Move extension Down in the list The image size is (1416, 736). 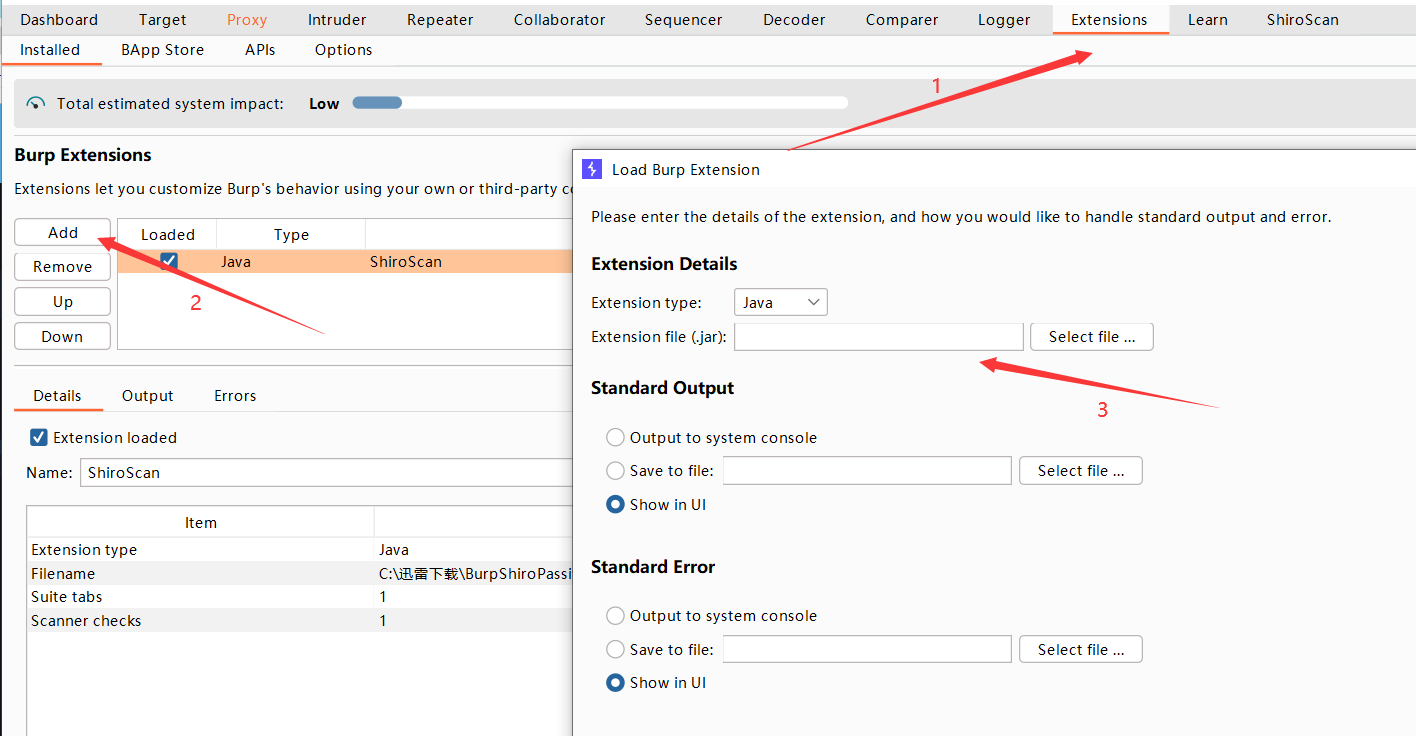click(x=62, y=336)
